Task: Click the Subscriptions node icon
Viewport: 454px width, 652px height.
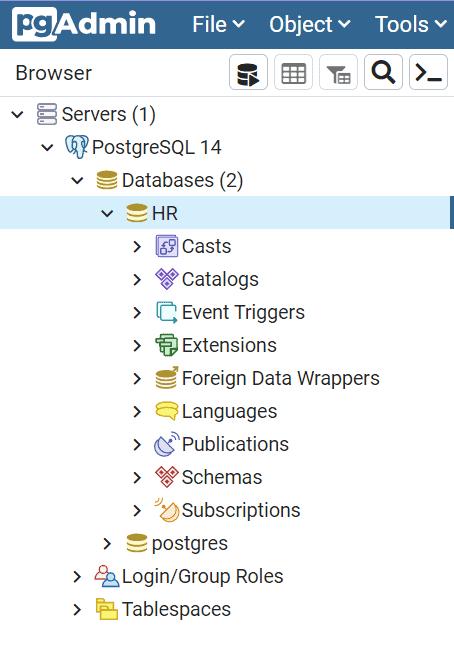Action: 167,510
